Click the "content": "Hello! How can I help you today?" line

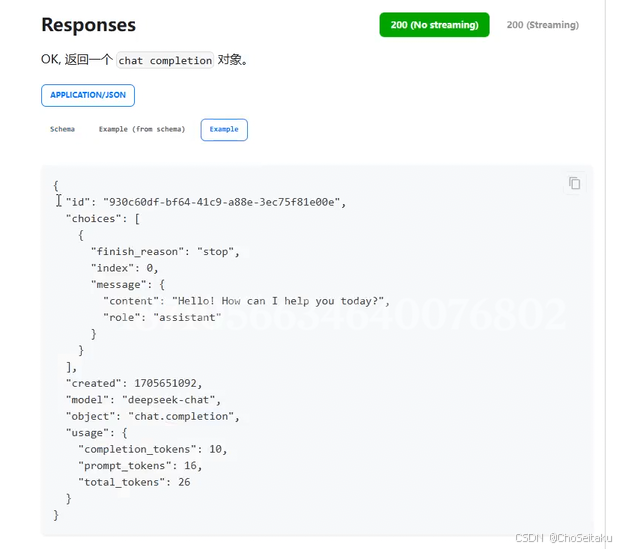tap(246, 301)
